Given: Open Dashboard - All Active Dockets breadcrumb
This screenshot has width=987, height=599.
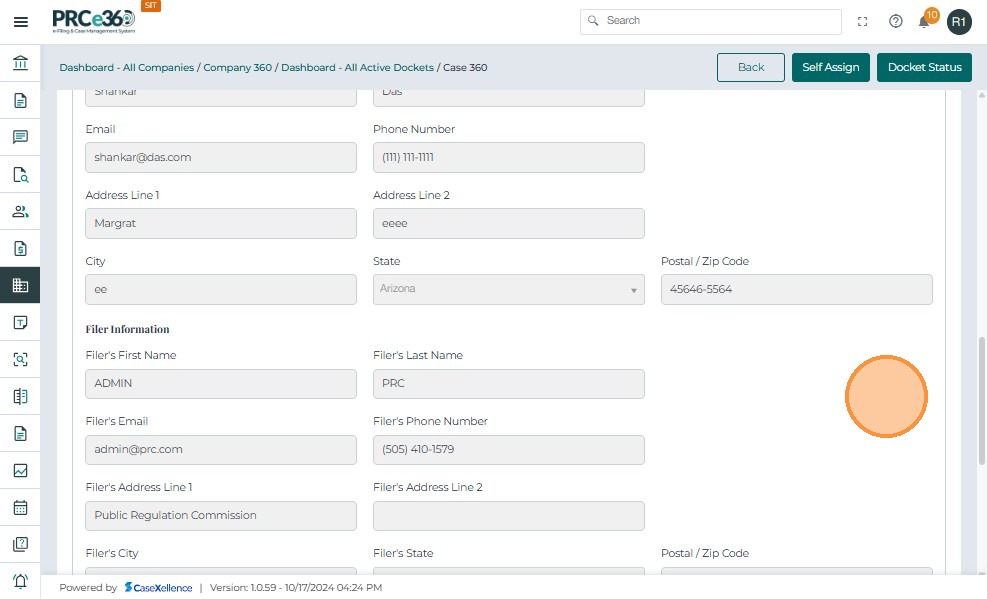Looking at the screenshot, I should pyautogui.click(x=357, y=68).
